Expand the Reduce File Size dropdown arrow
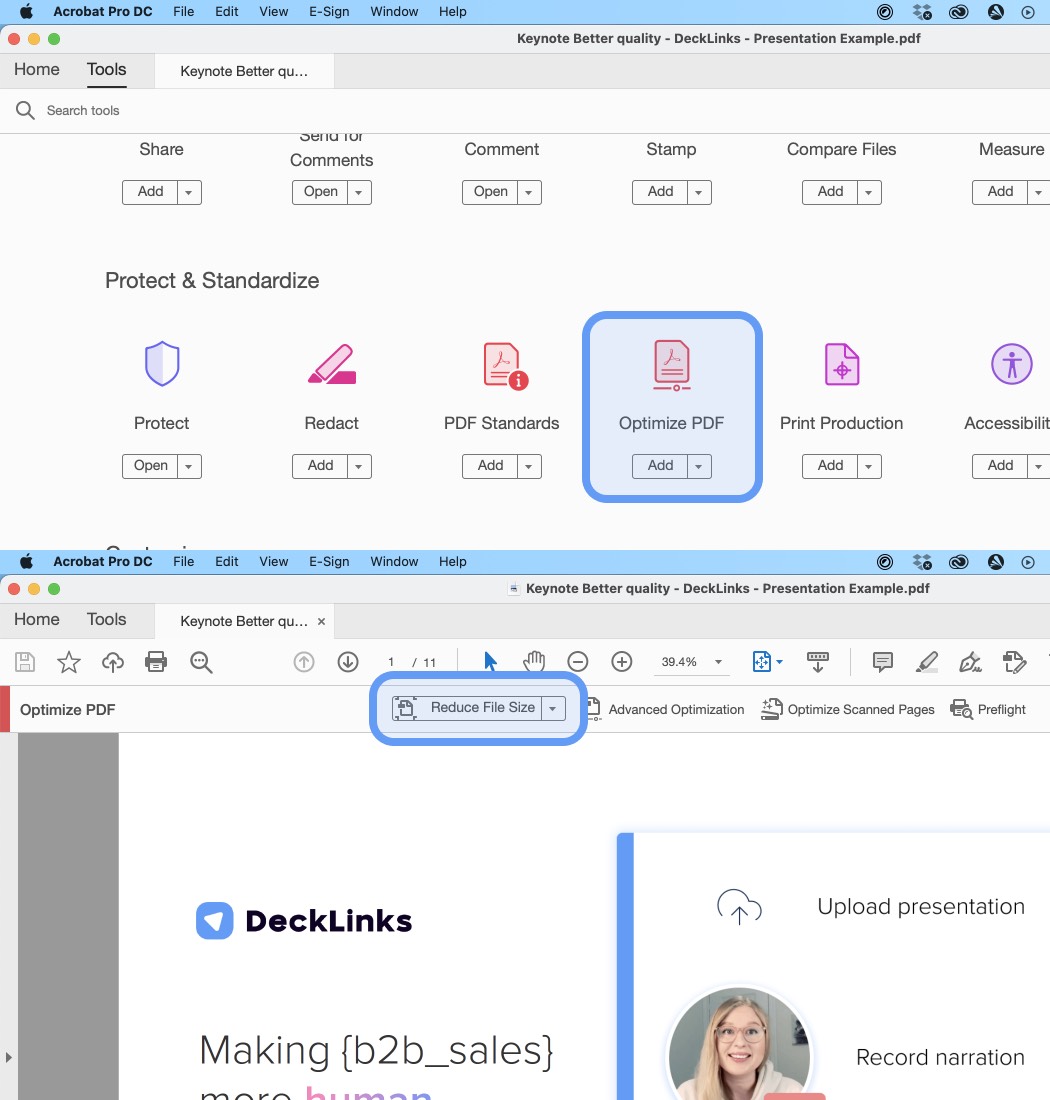This screenshot has height=1100, width=1050. pyautogui.click(x=552, y=708)
